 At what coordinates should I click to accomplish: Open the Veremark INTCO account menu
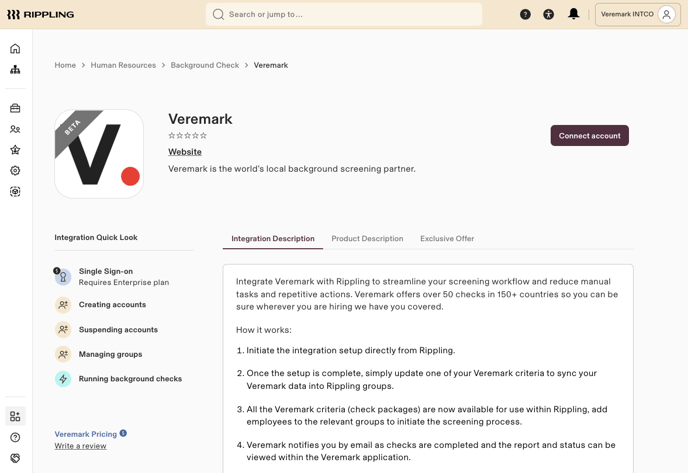pos(638,14)
